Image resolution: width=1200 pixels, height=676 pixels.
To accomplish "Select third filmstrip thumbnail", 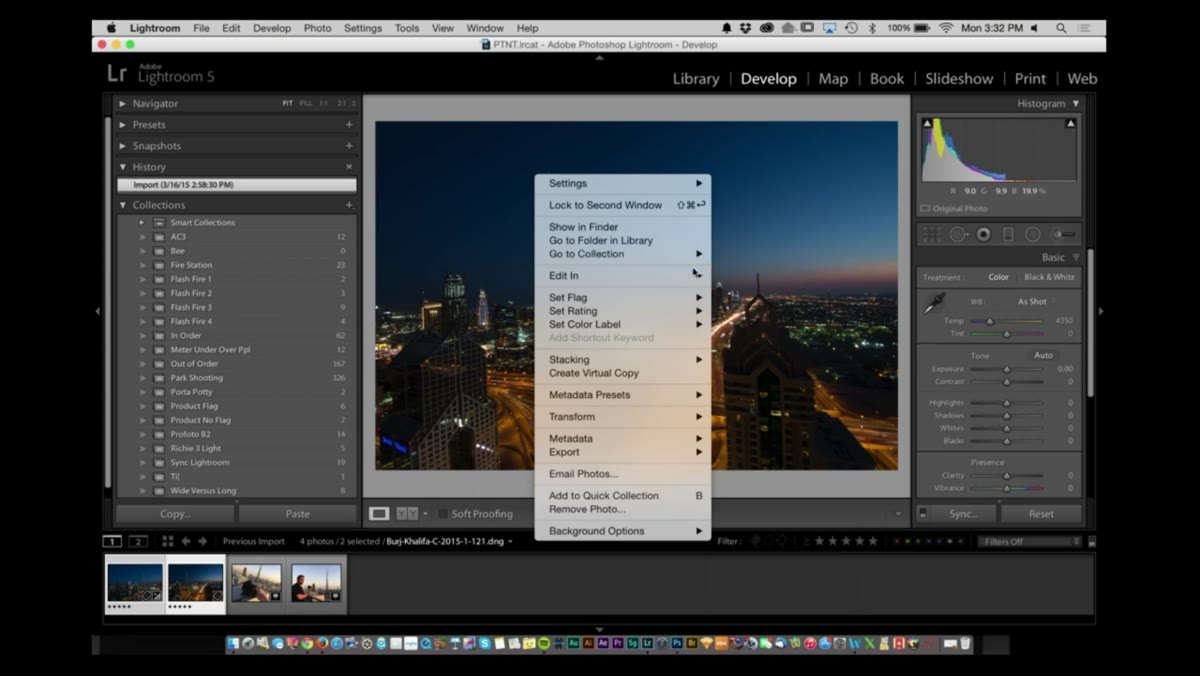I will (x=256, y=583).
